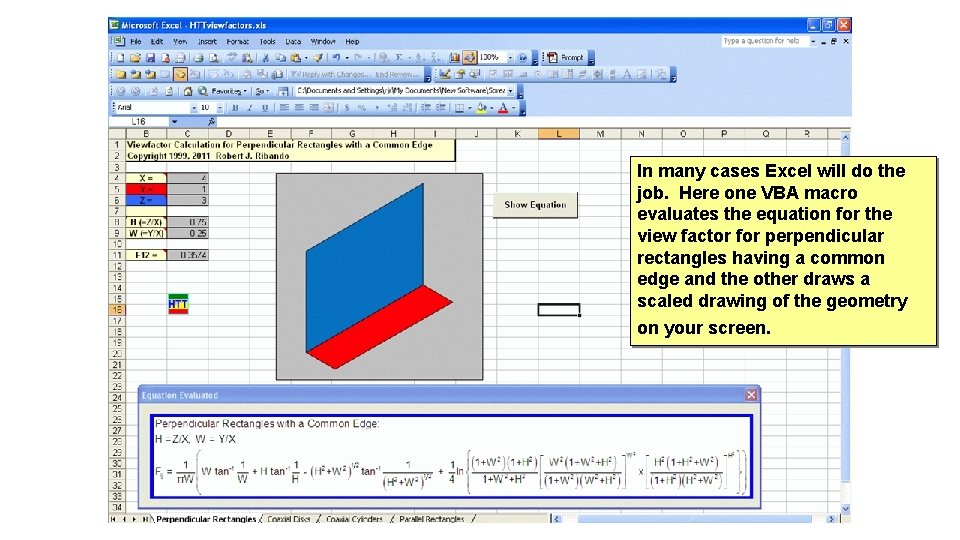Expand the Go dropdown on Web toolbar
Screen dimensions: 960x540
pyautogui.click(x=262, y=91)
